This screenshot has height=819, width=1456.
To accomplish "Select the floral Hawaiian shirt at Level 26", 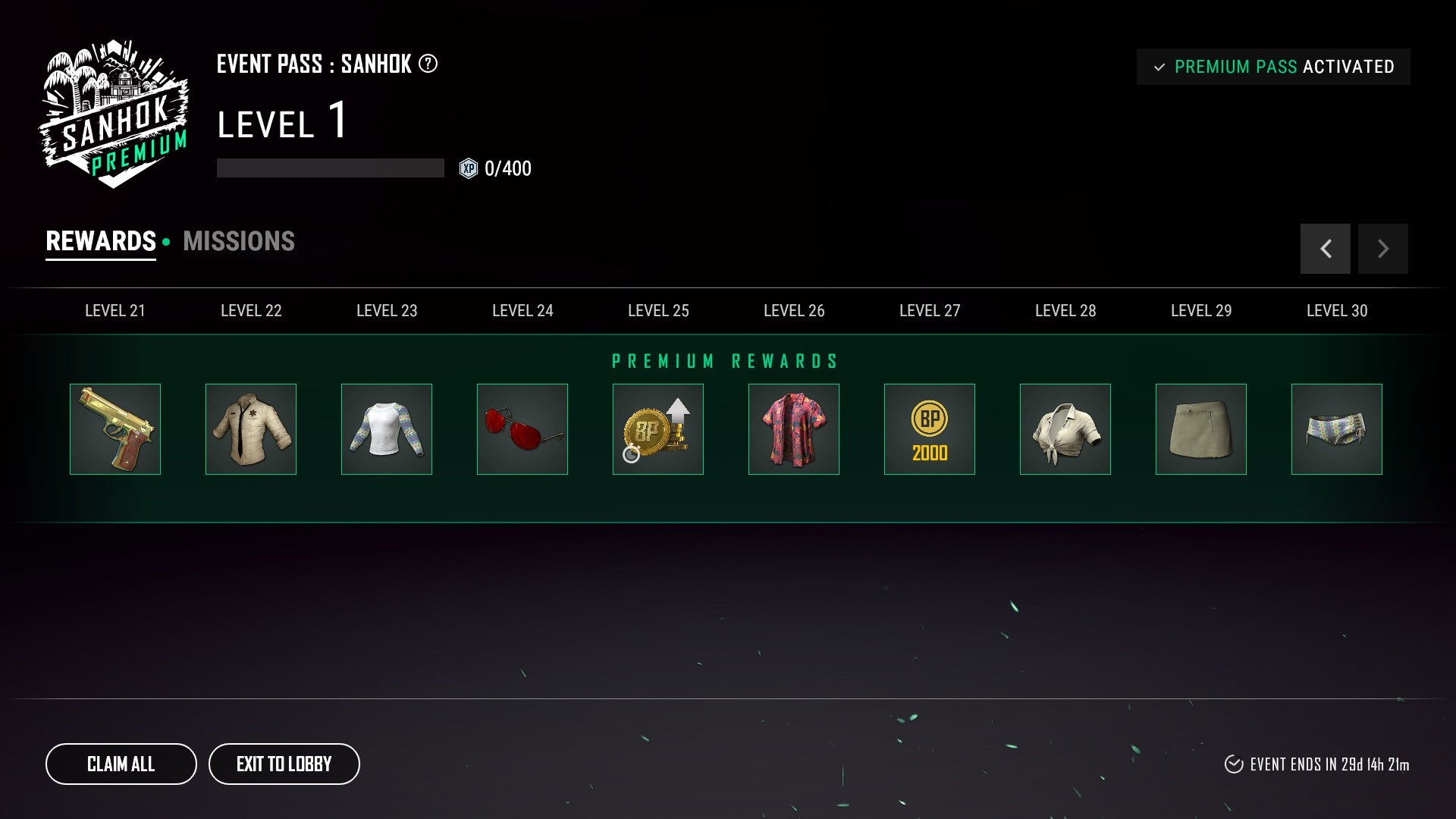I will click(x=794, y=429).
